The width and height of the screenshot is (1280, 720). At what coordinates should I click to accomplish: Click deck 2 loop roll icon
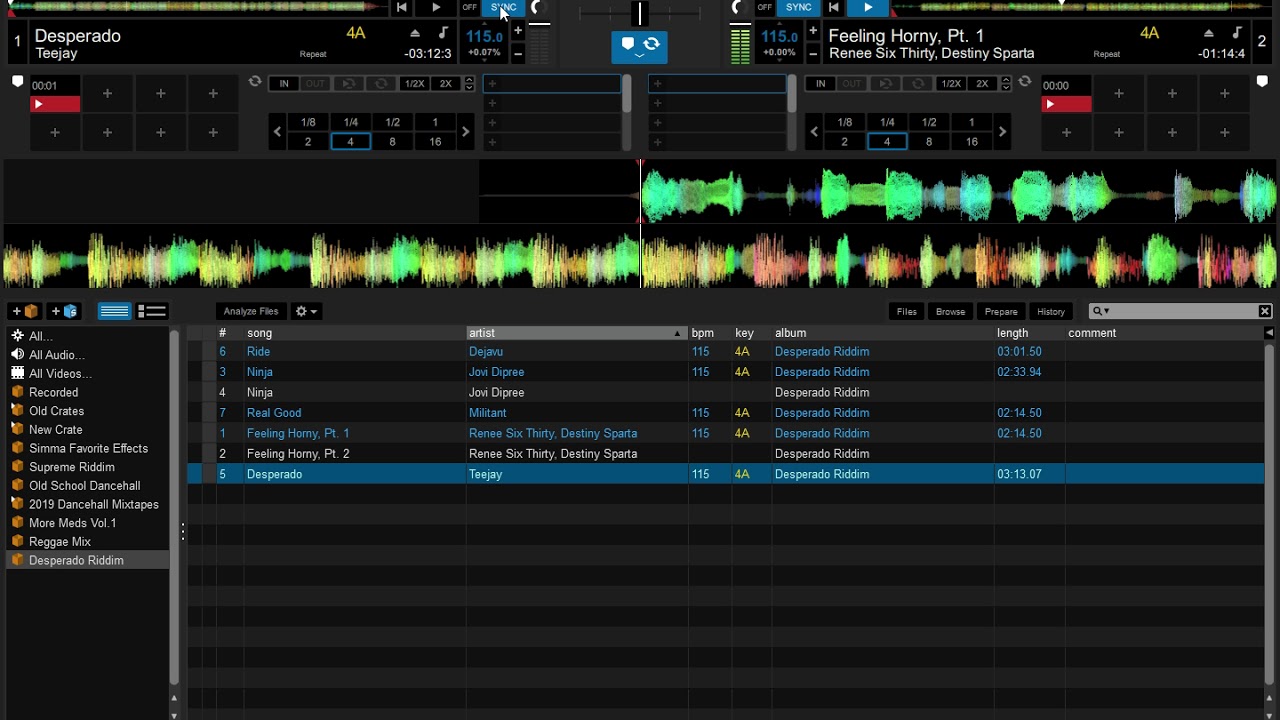point(1025,82)
